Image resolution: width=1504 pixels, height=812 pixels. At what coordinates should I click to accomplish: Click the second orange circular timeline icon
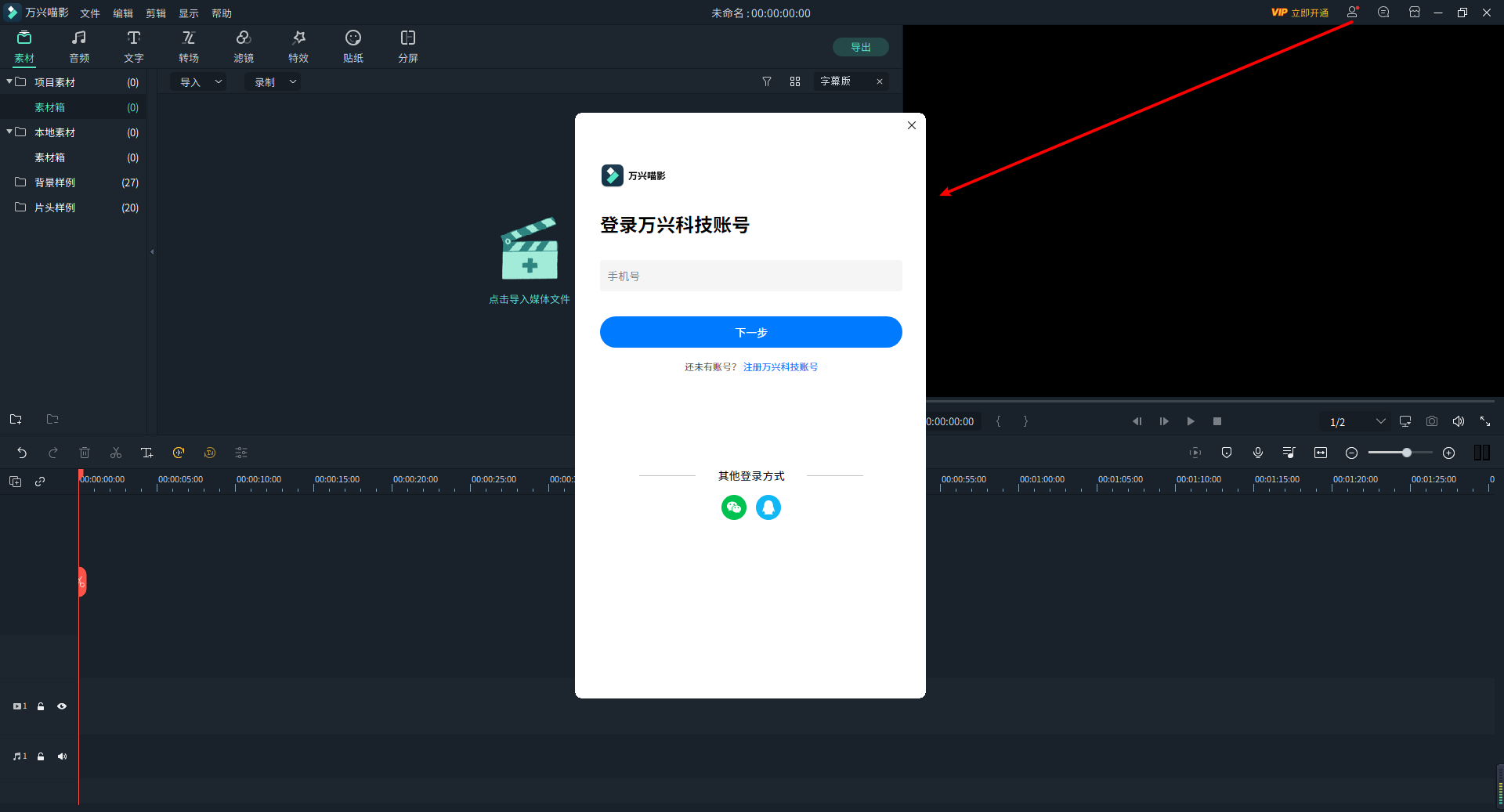210,453
